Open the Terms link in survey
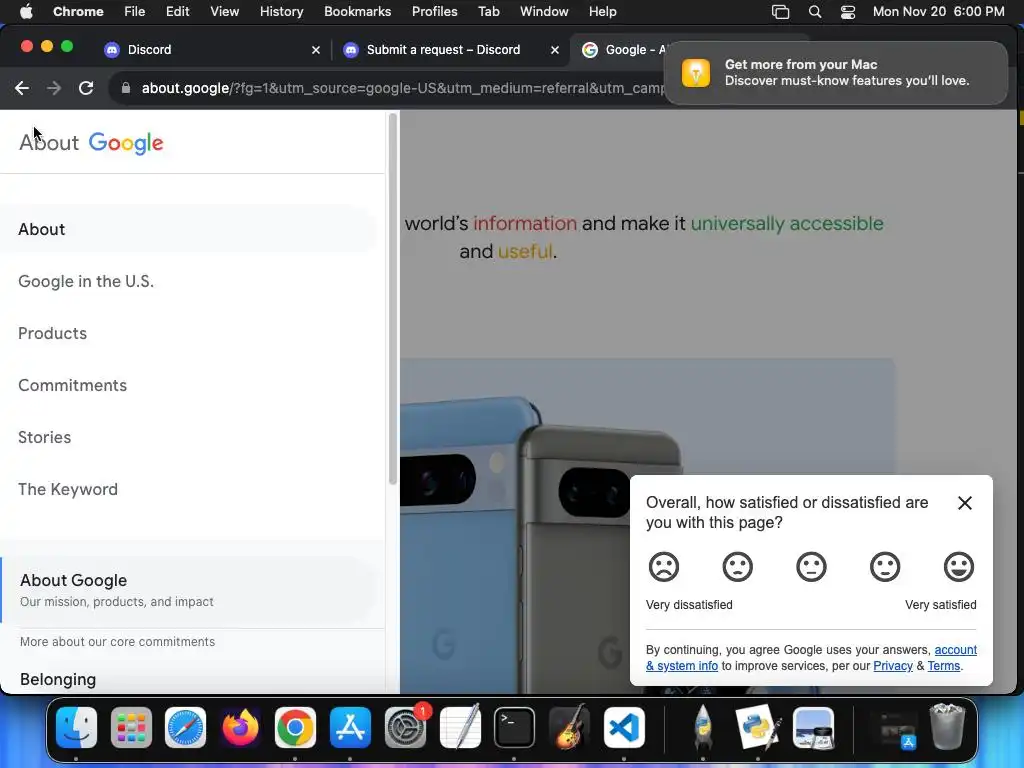Image resolution: width=1024 pixels, height=768 pixels. coord(944,665)
